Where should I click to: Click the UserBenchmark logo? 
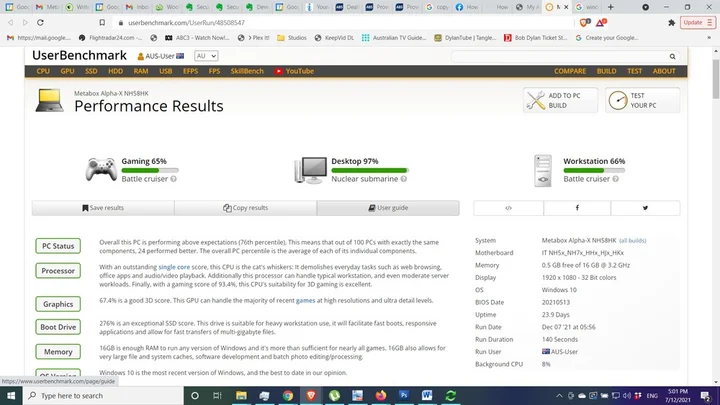[x=79, y=56]
